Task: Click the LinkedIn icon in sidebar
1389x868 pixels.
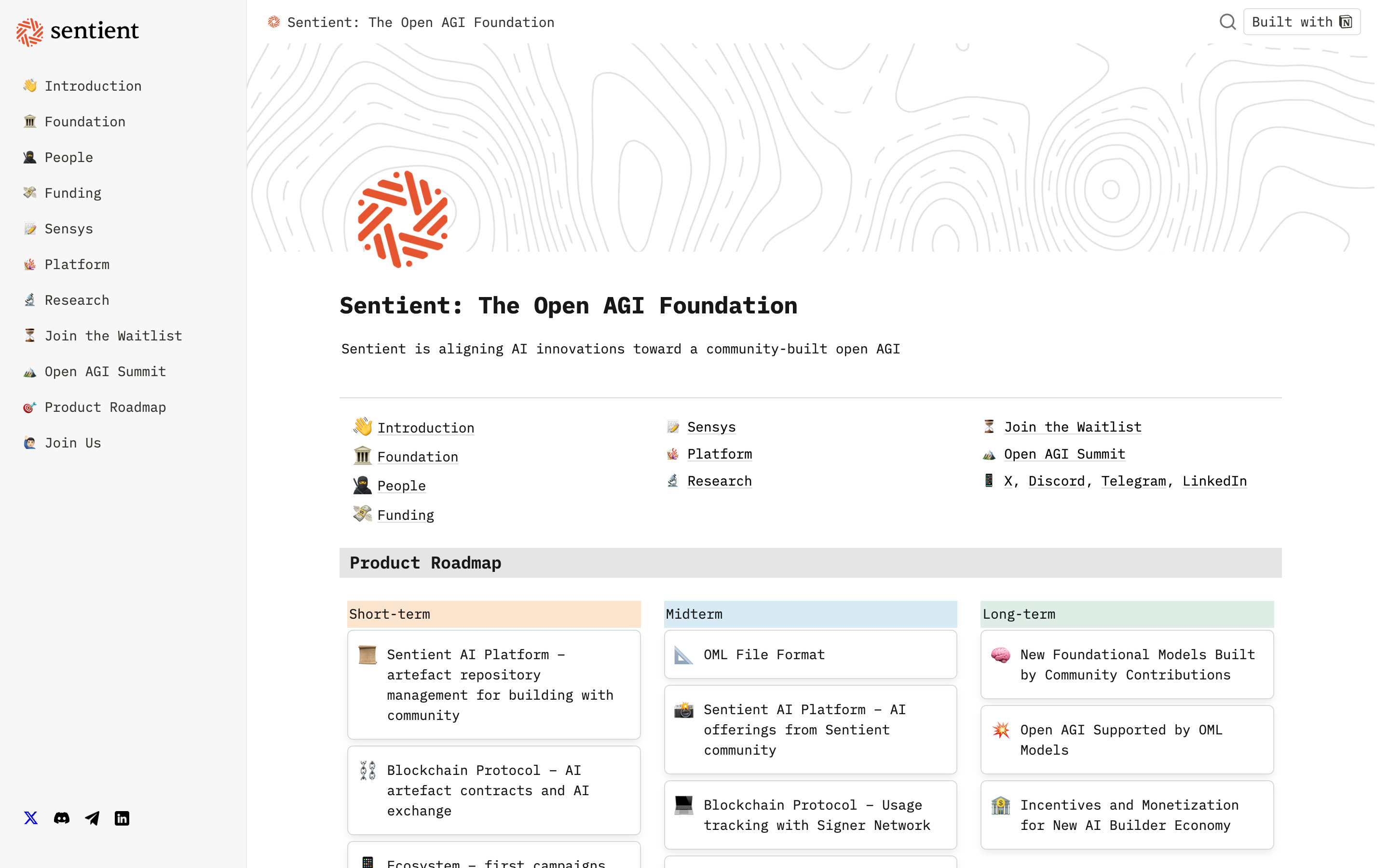Action: point(122,817)
